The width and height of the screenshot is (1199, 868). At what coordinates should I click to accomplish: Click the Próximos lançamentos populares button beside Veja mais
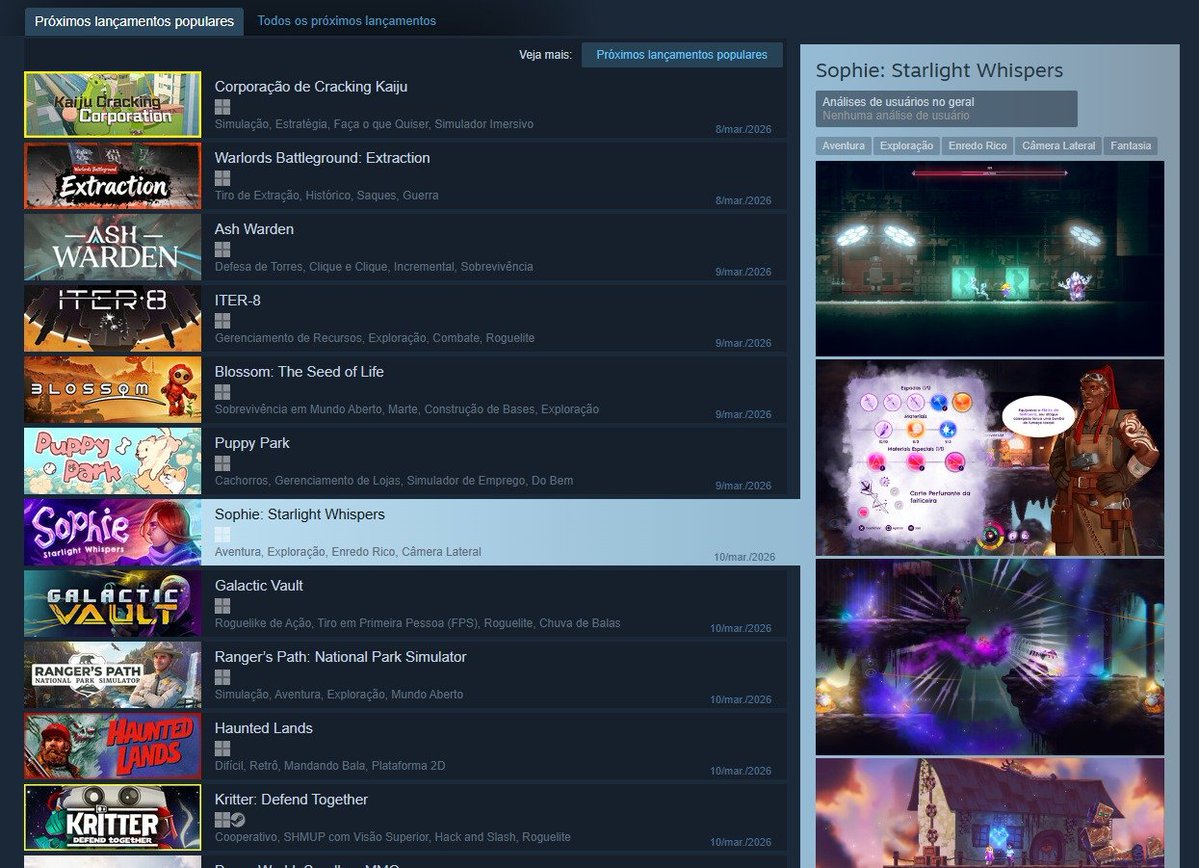(x=682, y=54)
